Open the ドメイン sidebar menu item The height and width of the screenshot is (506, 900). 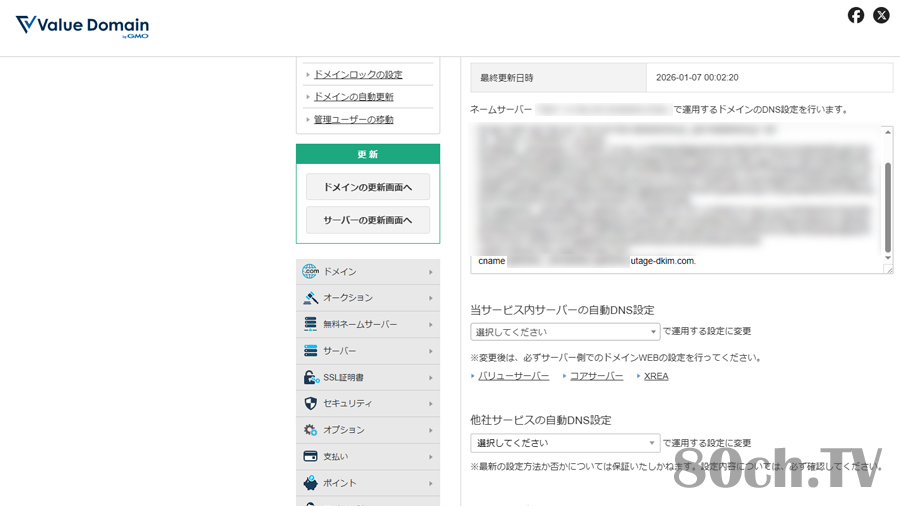coord(368,271)
